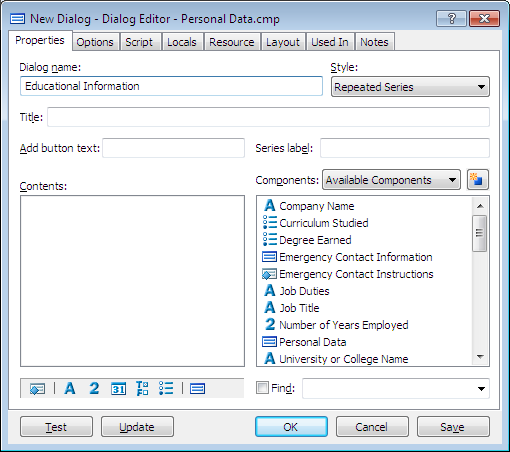Click the new Number variable icon

[x=94, y=389]
